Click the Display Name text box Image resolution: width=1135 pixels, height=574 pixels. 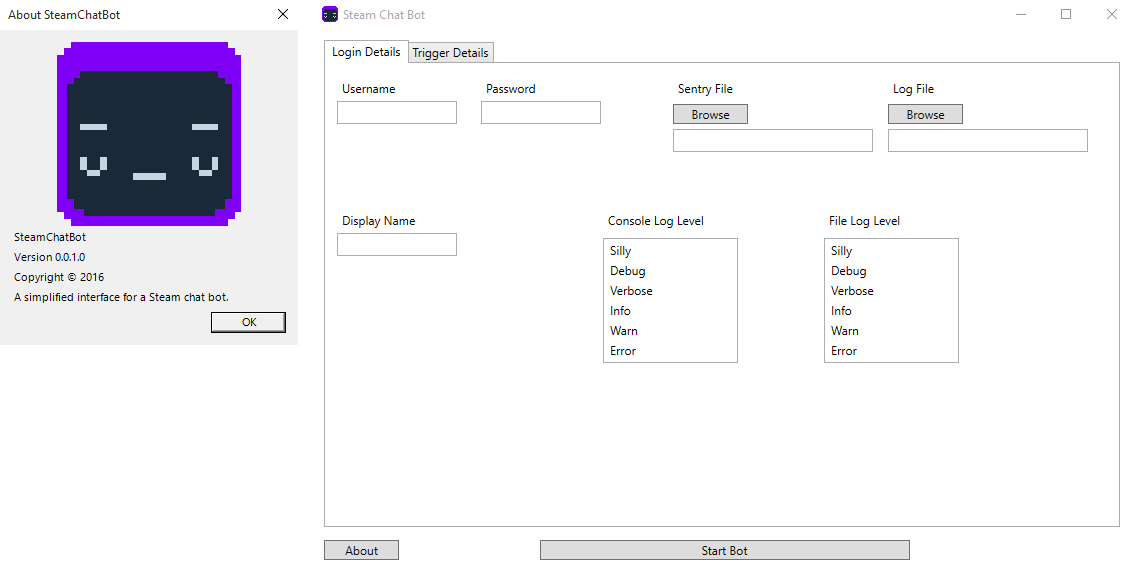coord(397,244)
